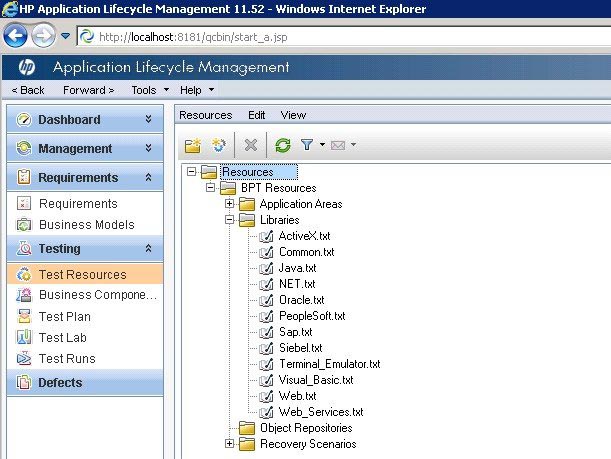Open the Resources menu

coord(206,115)
